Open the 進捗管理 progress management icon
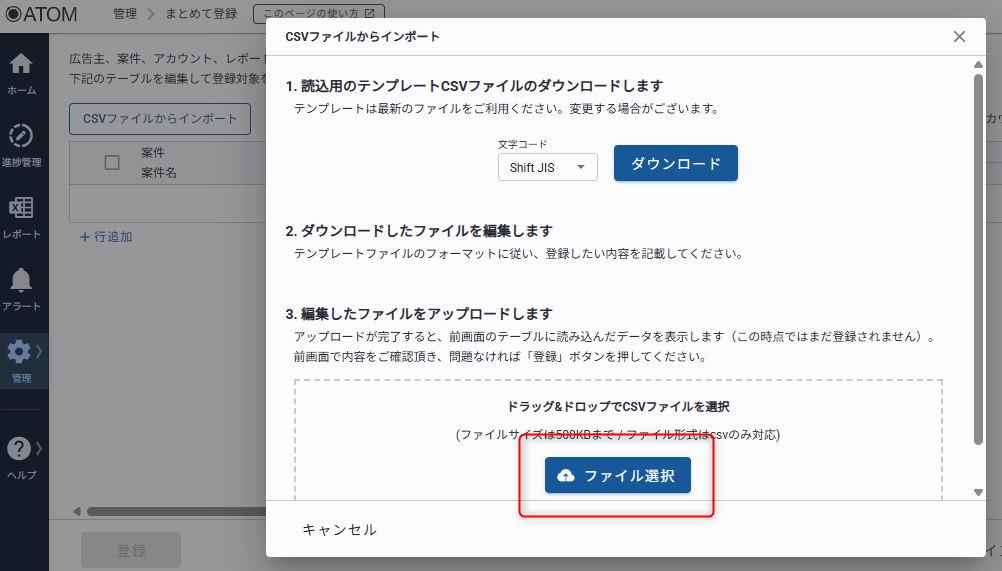The width and height of the screenshot is (1002, 571). point(21,136)
